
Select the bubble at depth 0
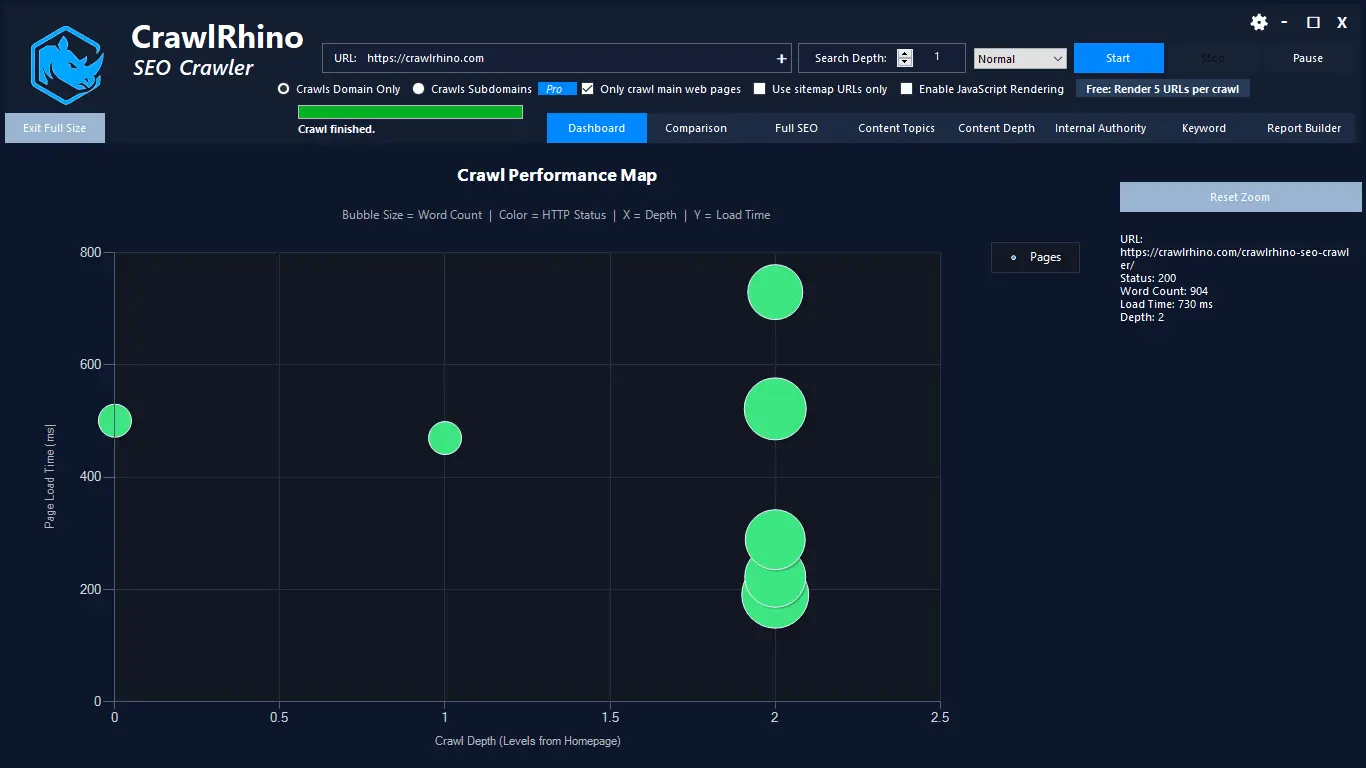114,421
